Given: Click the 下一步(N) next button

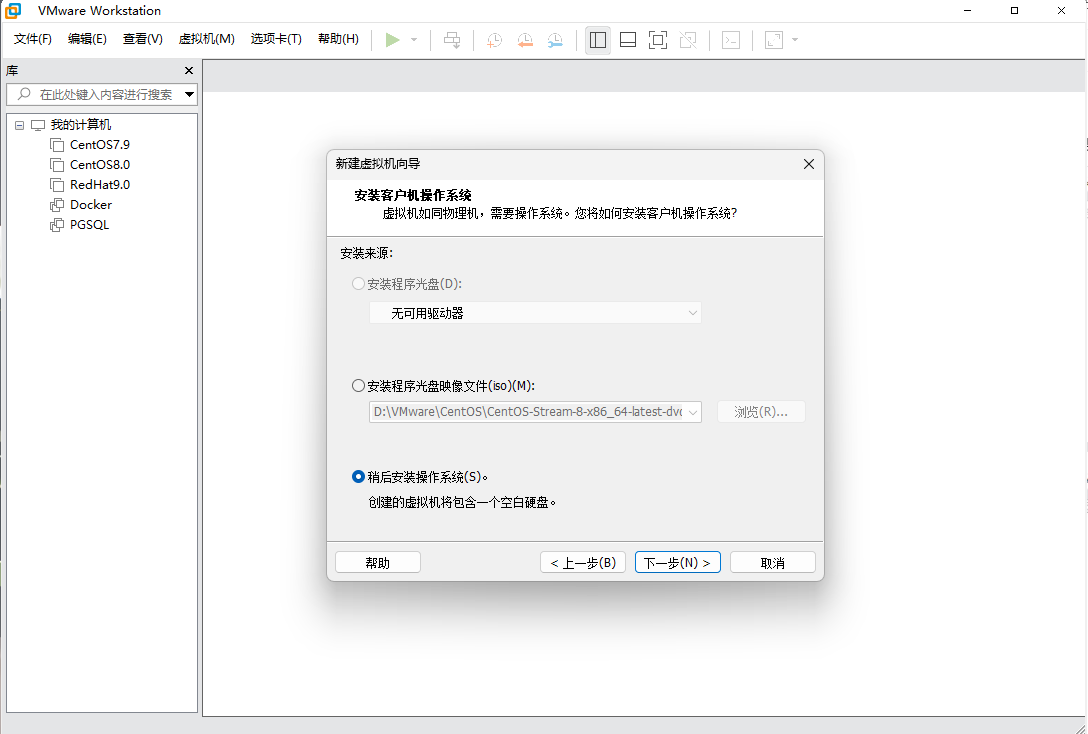Looking at the screenshot, I should 677,563.
